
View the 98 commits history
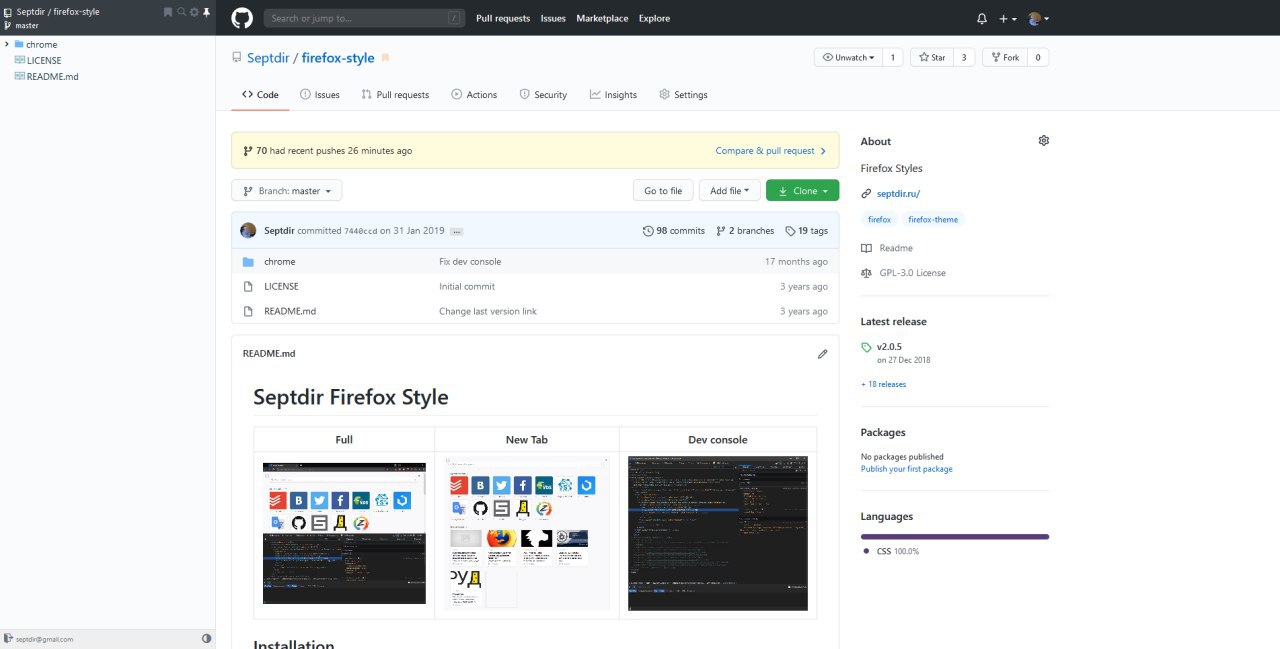point(674,230)
